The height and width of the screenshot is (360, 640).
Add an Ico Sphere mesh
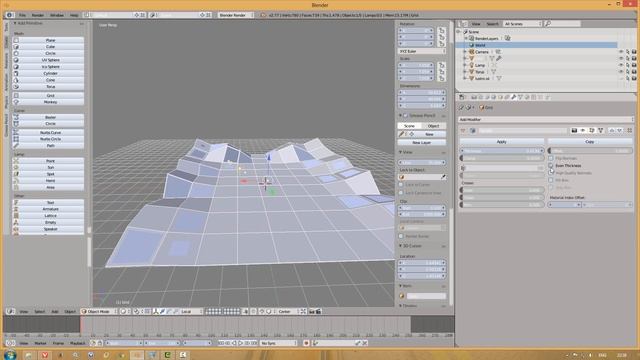tap(48, 67)
